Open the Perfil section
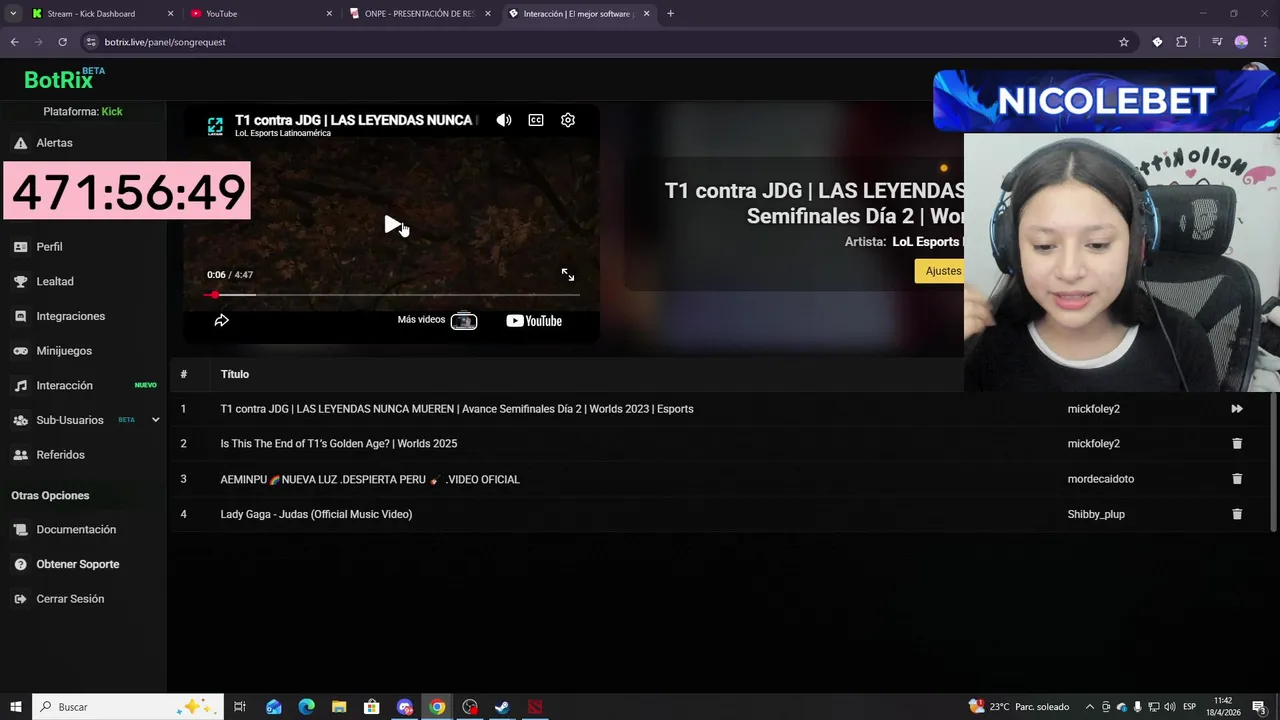The width and height of the screenshot is (1280, 720). coord(49,247)
